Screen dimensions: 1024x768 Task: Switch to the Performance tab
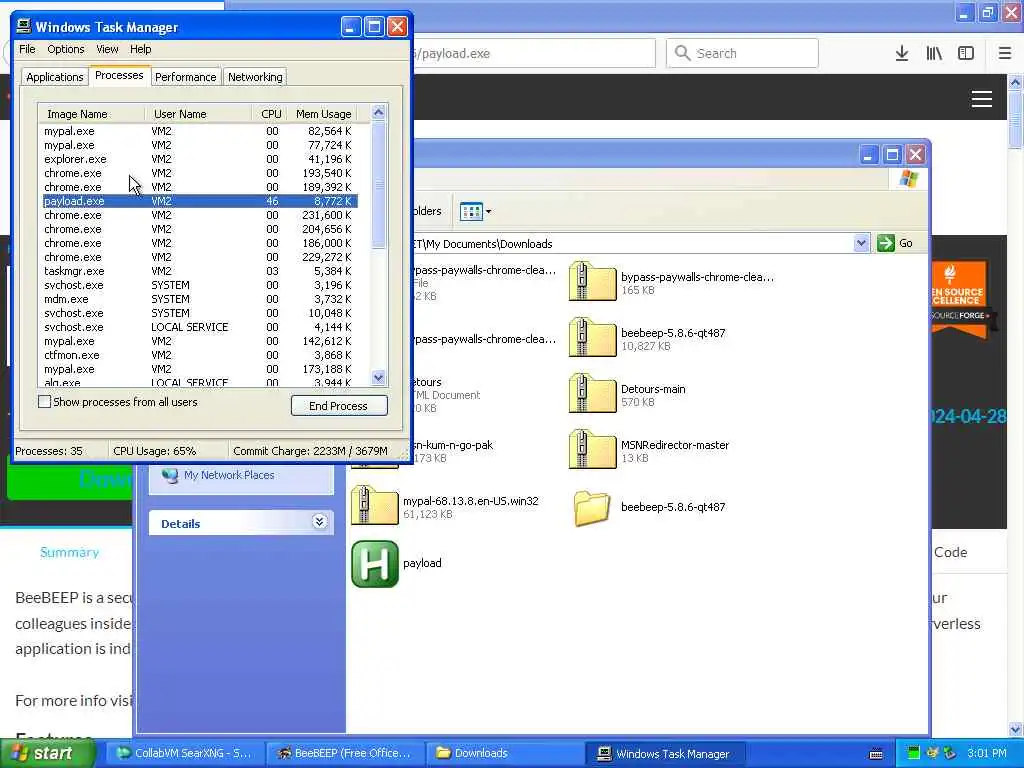pyautogui.click(x=185, y=77)
